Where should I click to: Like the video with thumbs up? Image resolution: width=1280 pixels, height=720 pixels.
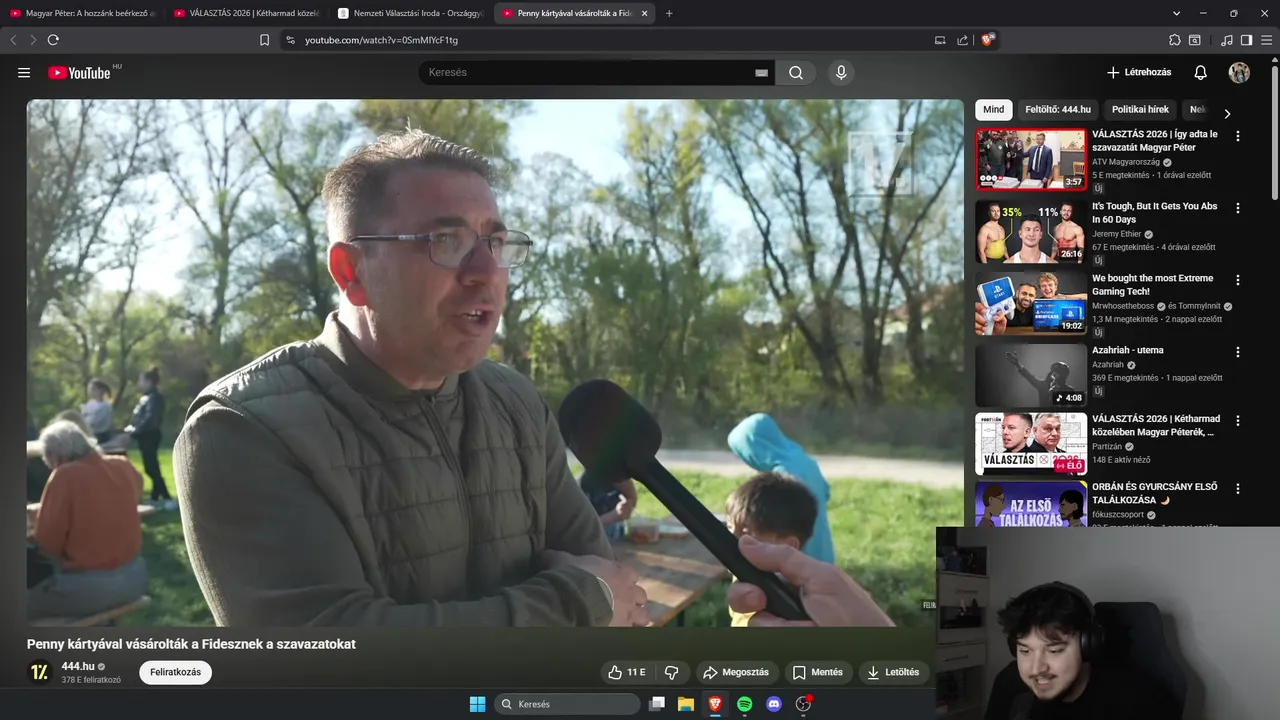coord(627,672)
